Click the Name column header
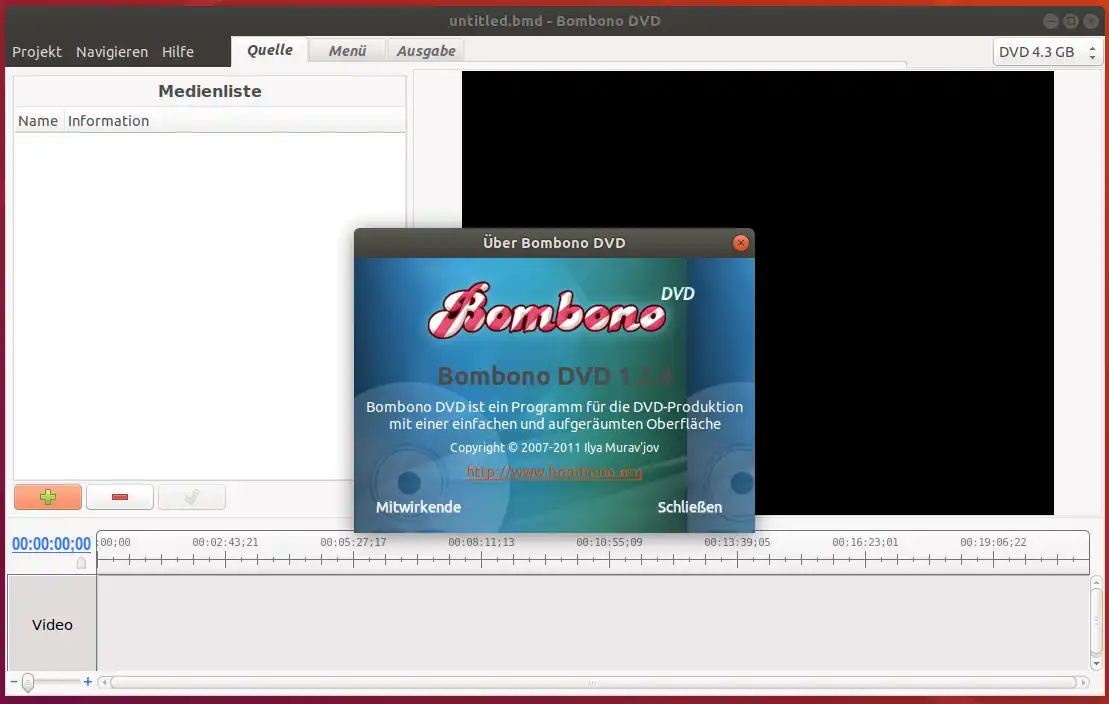Screen dimensions: 1109x704 [38, 121]
